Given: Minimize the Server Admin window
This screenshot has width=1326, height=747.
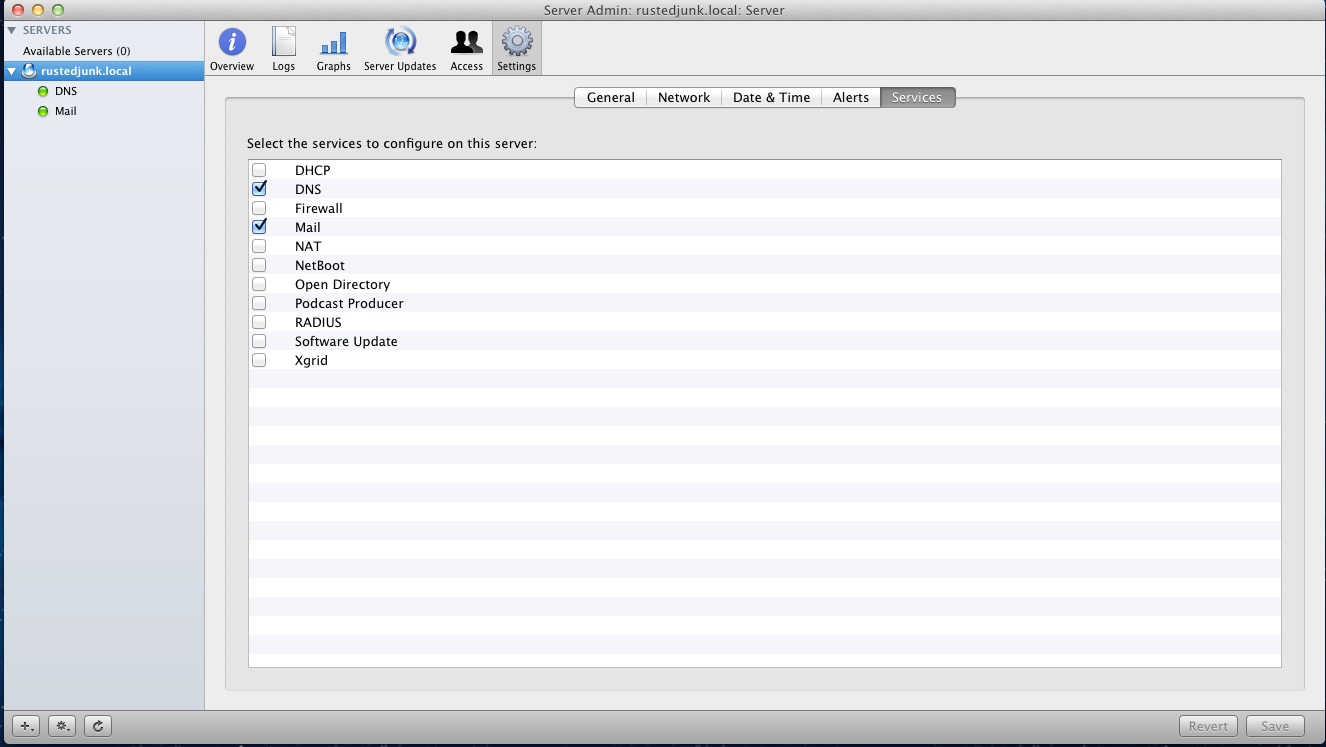Looking at the screenshot, I should 38,9.
